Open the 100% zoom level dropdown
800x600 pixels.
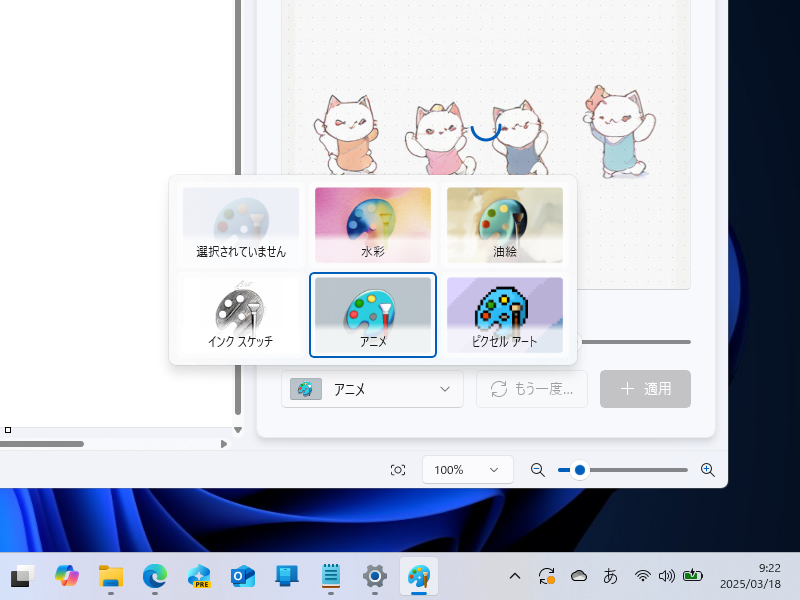click(467, 469)
